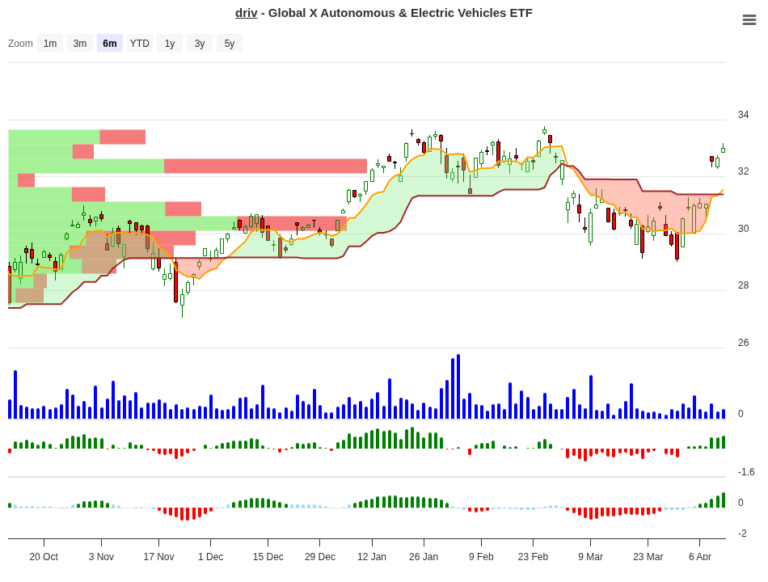Click the 12 Jan date axis label
This screenshot has height=582, width=768.
click(372, 557)
